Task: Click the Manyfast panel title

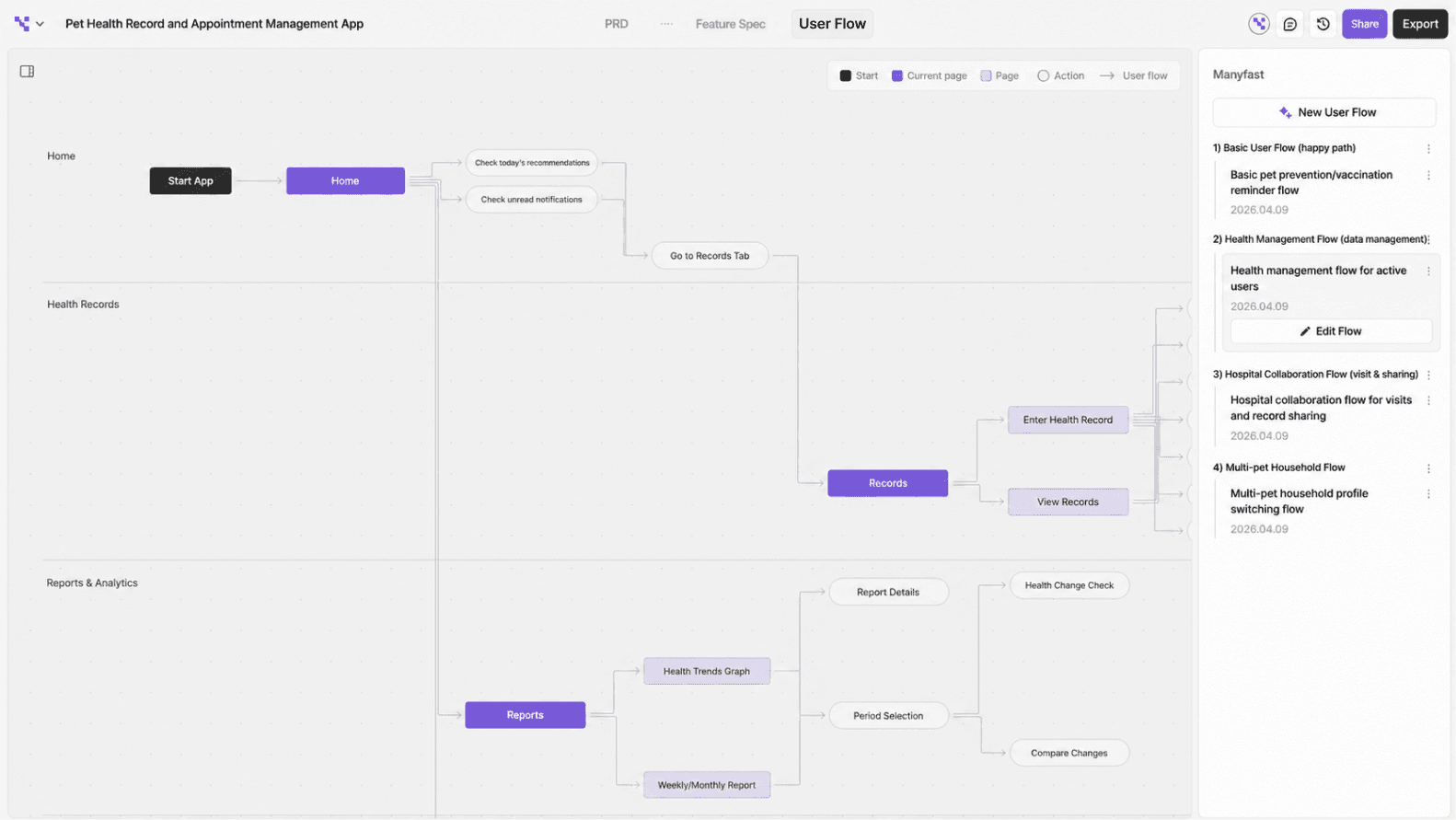Action: point(1238,75)
